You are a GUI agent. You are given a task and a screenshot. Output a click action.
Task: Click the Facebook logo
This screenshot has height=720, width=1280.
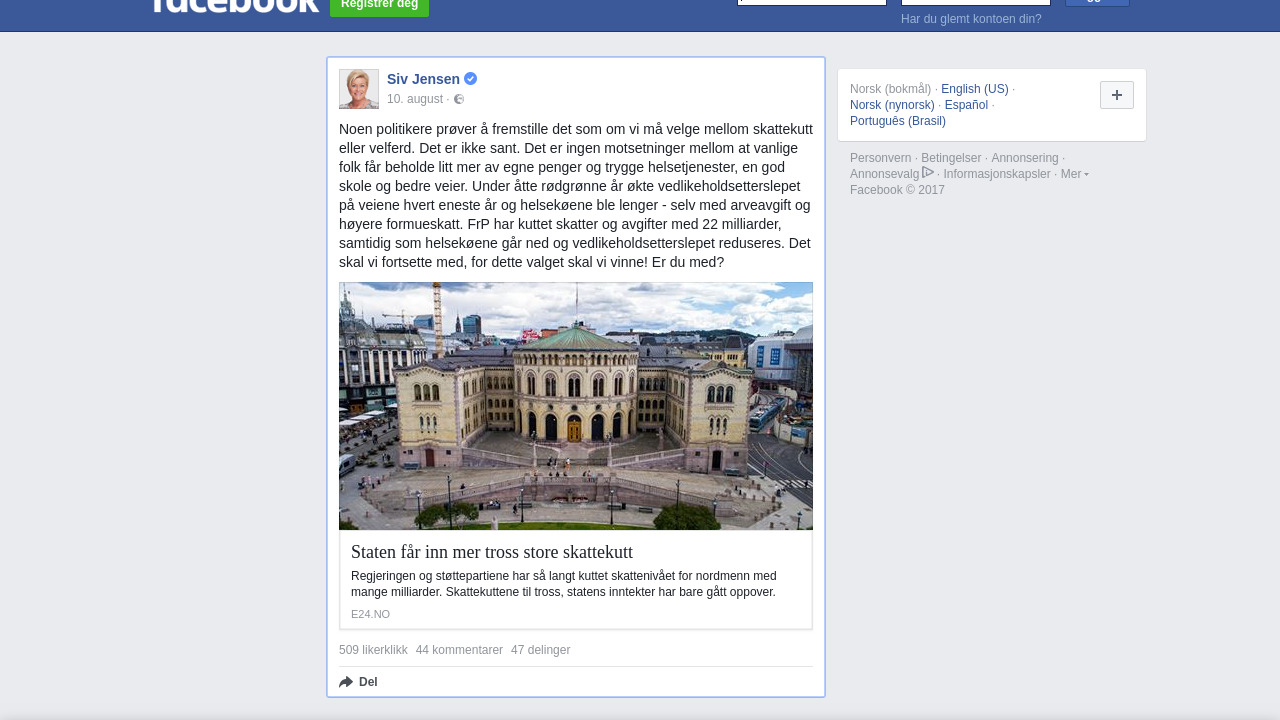pos(236,5)
